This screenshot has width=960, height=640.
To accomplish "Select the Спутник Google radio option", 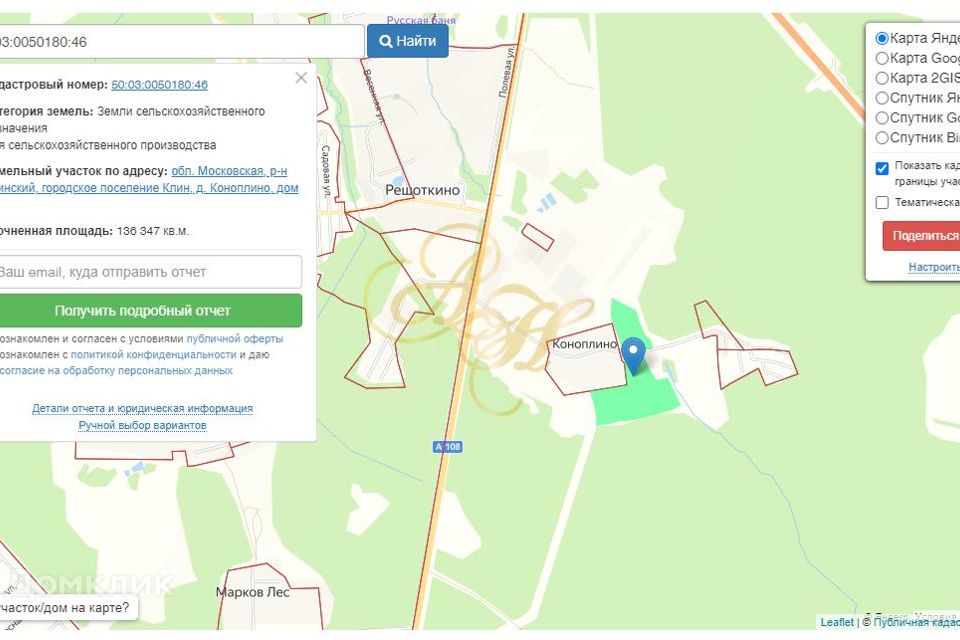I will (882, 118).
